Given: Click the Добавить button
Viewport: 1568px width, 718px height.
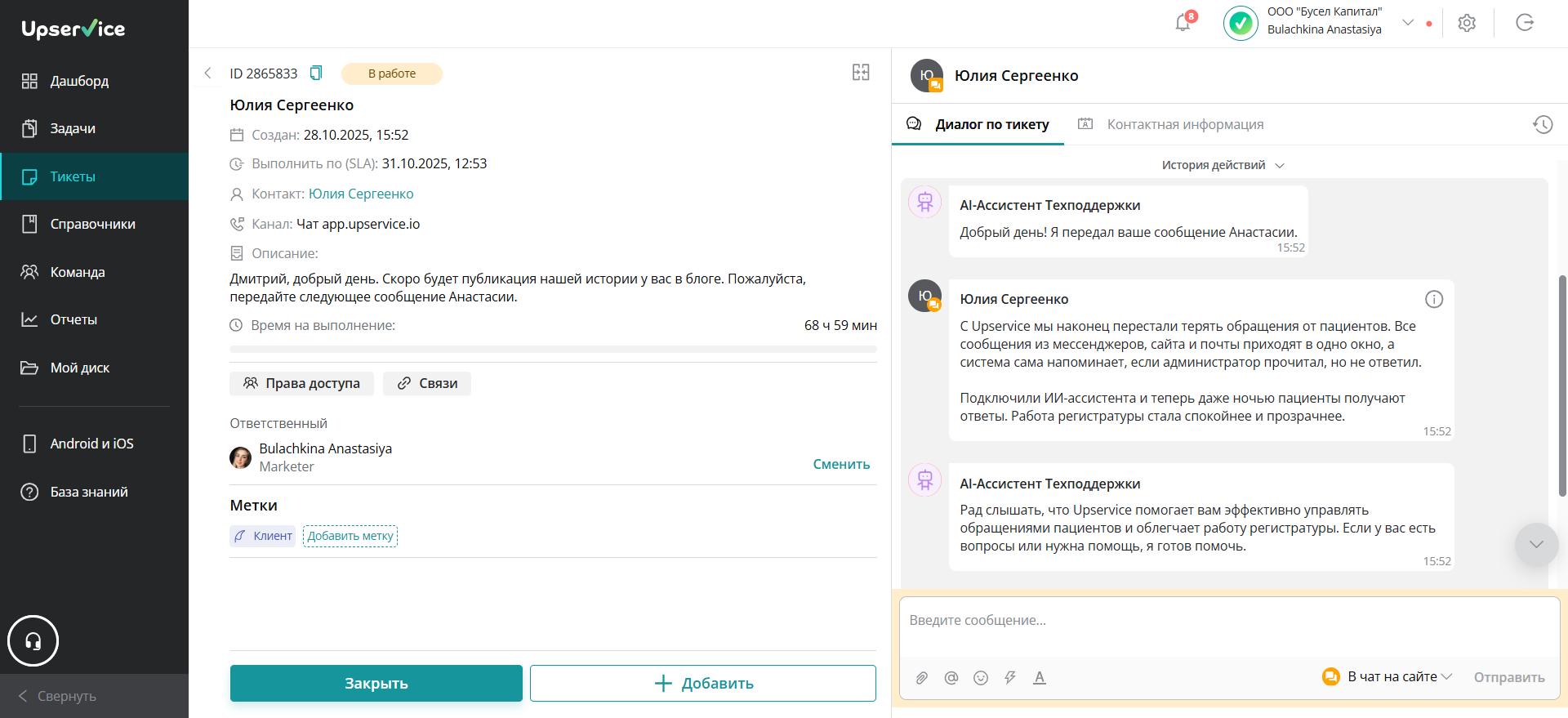Looking at the screenshot, I should 703,683.
